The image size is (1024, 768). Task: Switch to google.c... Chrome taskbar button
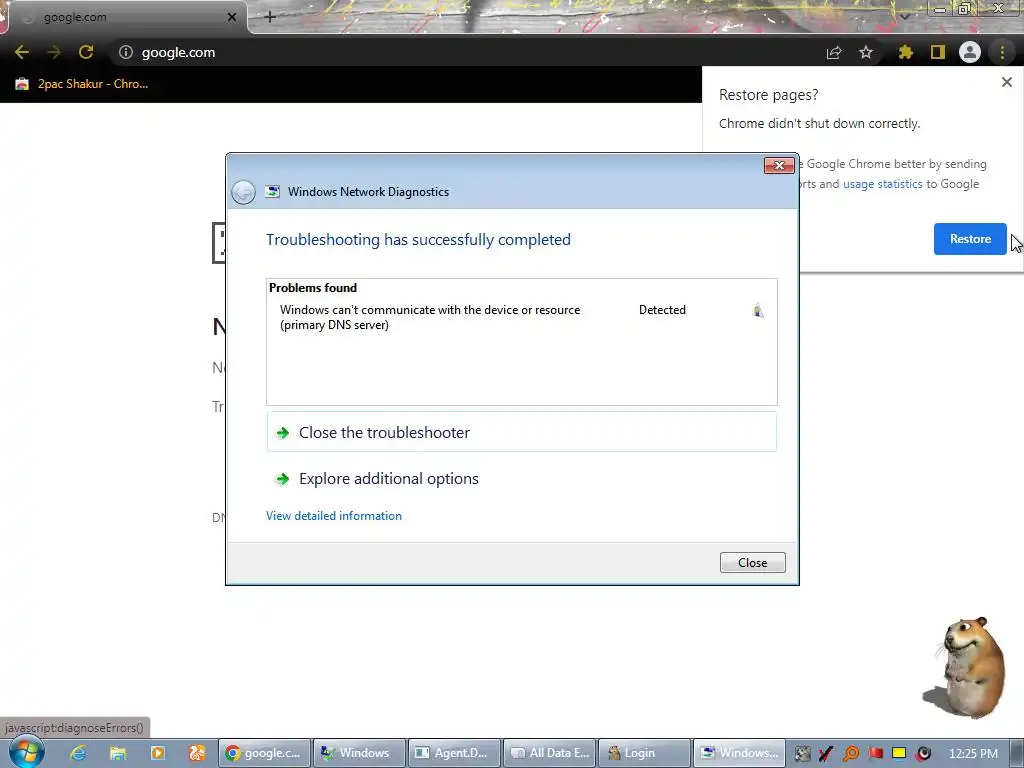264,753
